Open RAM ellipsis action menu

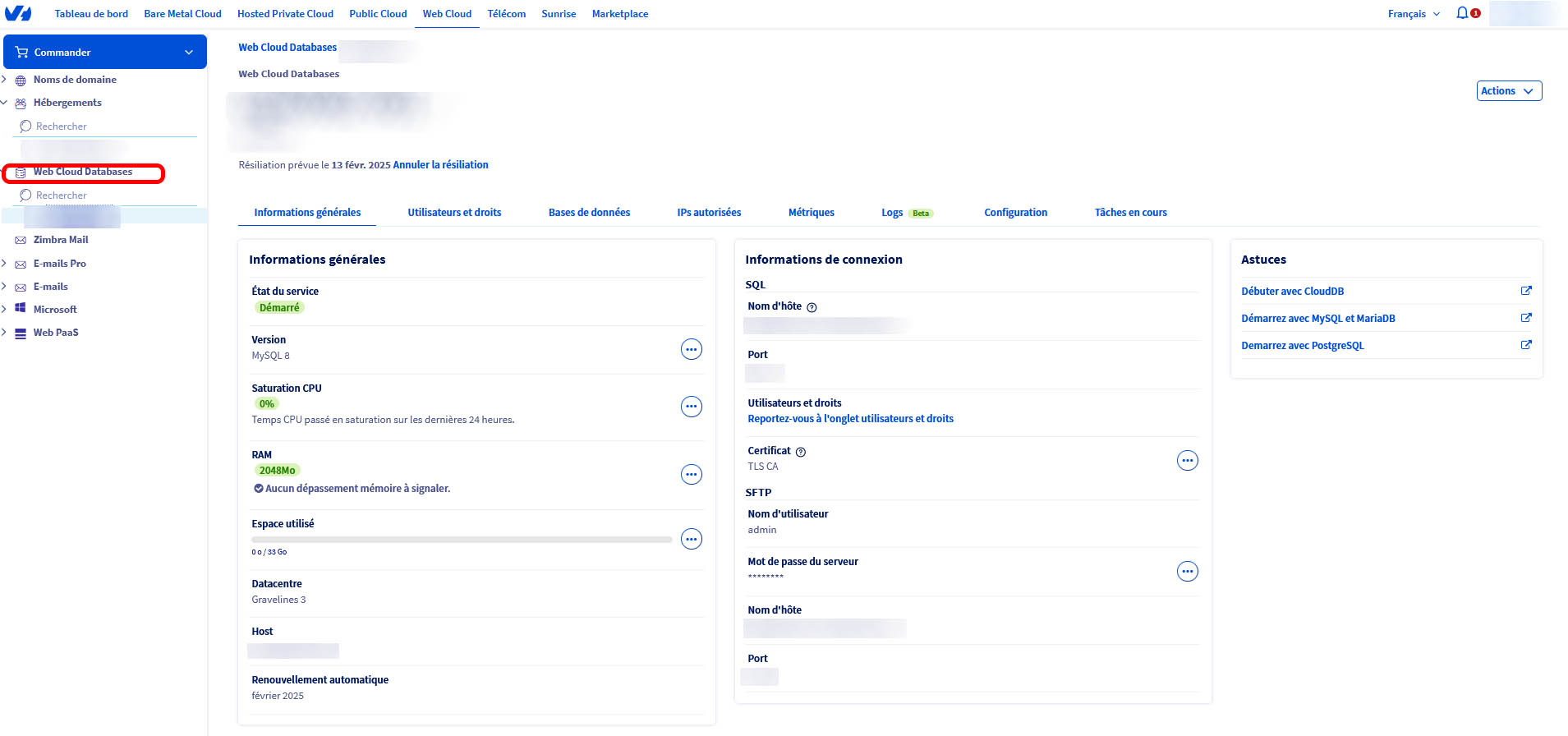(692, 475)
